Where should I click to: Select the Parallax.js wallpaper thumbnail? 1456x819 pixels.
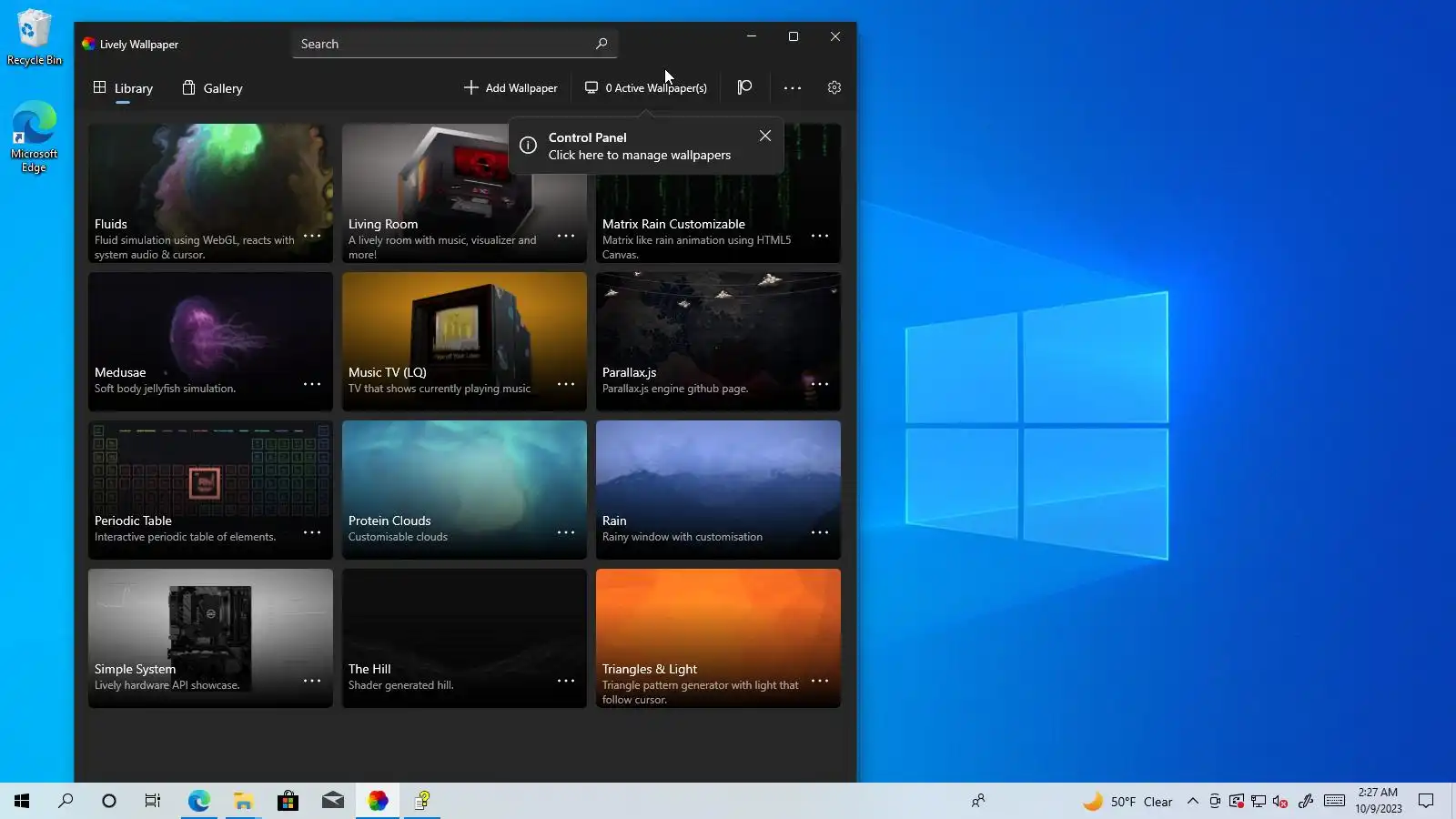(718, 341)
